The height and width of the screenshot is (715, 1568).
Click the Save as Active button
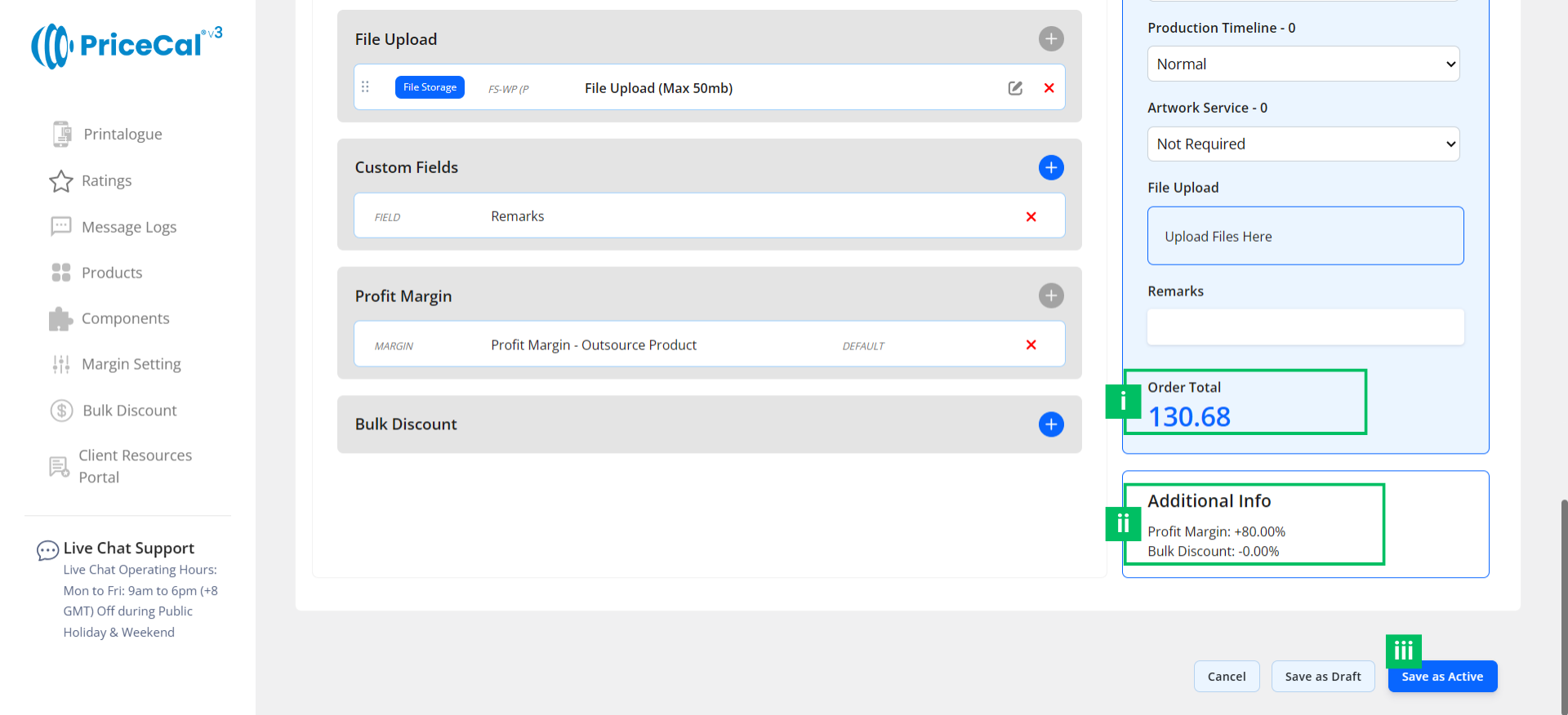click(x=1441, y=677)
